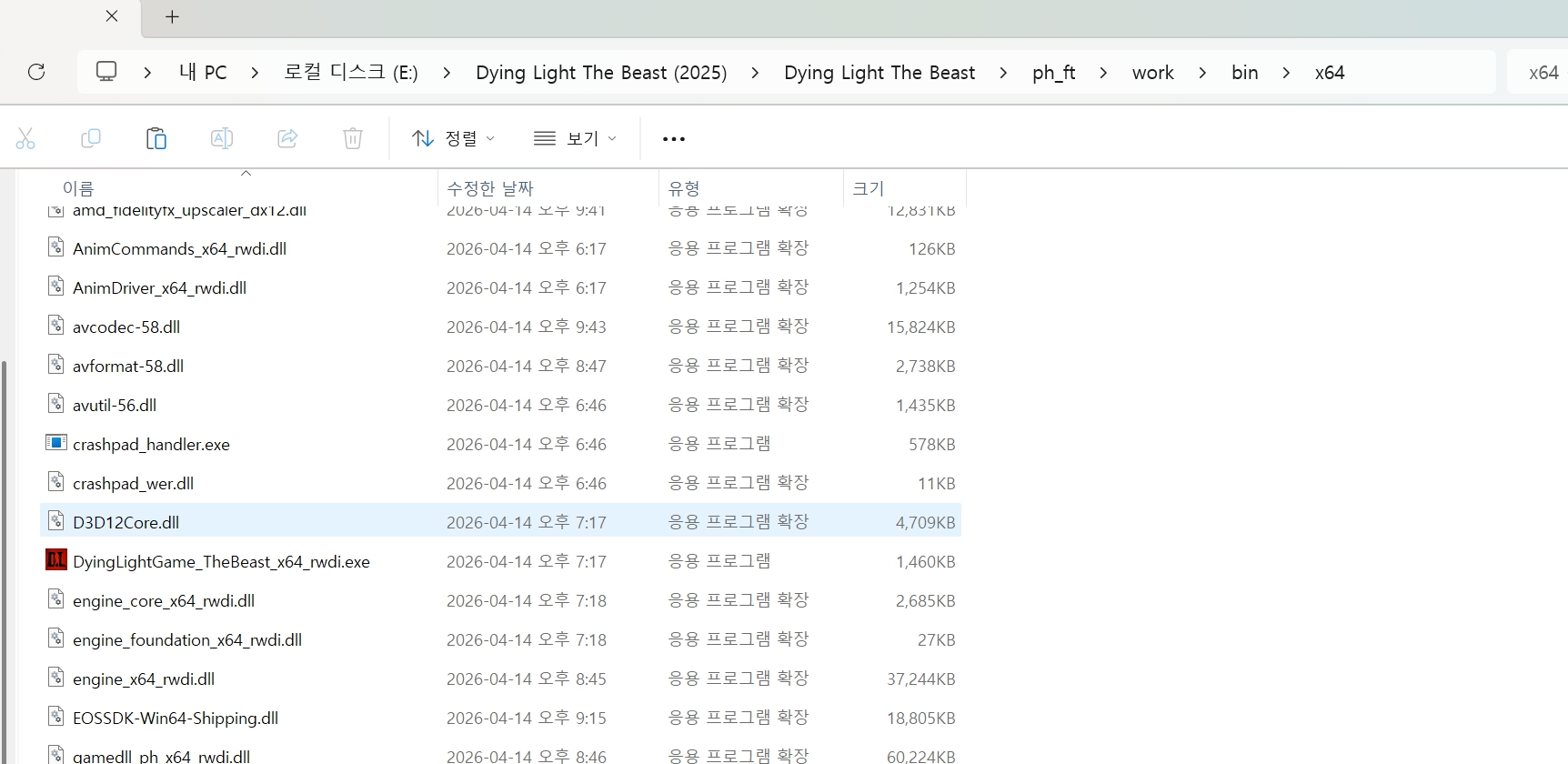The image size is (1568, 764).
Task: Click the Copy icon in toolbar
Action: click(91, 138)
